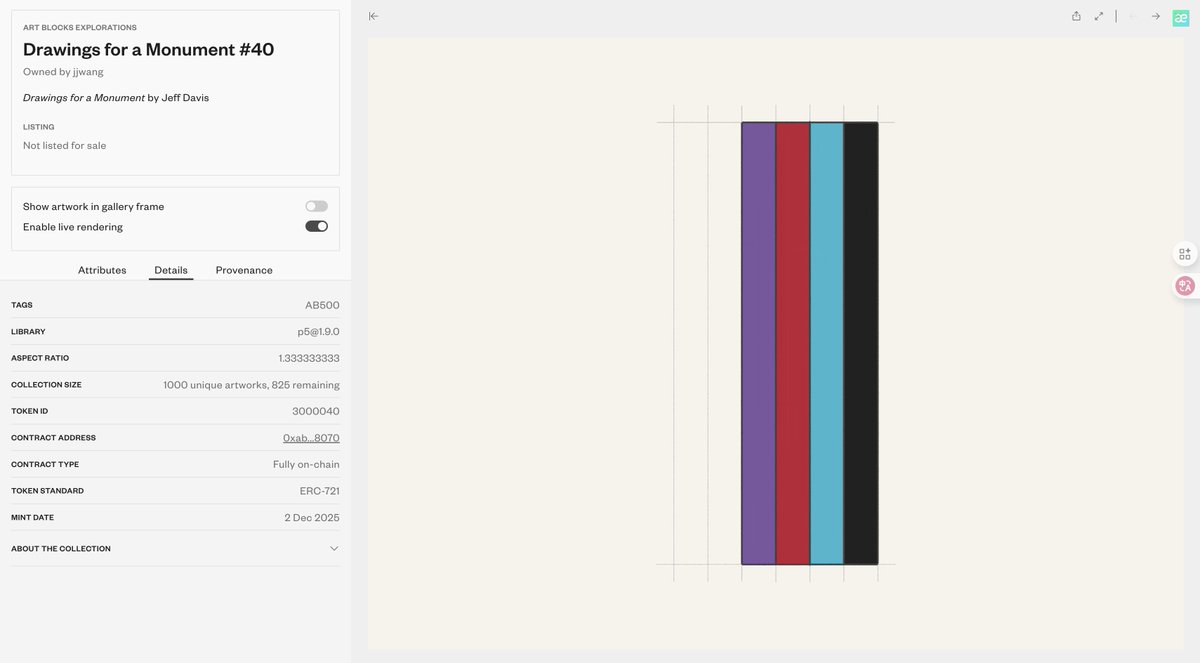Open the Provenance tab
This screenshot has width=1200, height=663.
pos(244,270)
